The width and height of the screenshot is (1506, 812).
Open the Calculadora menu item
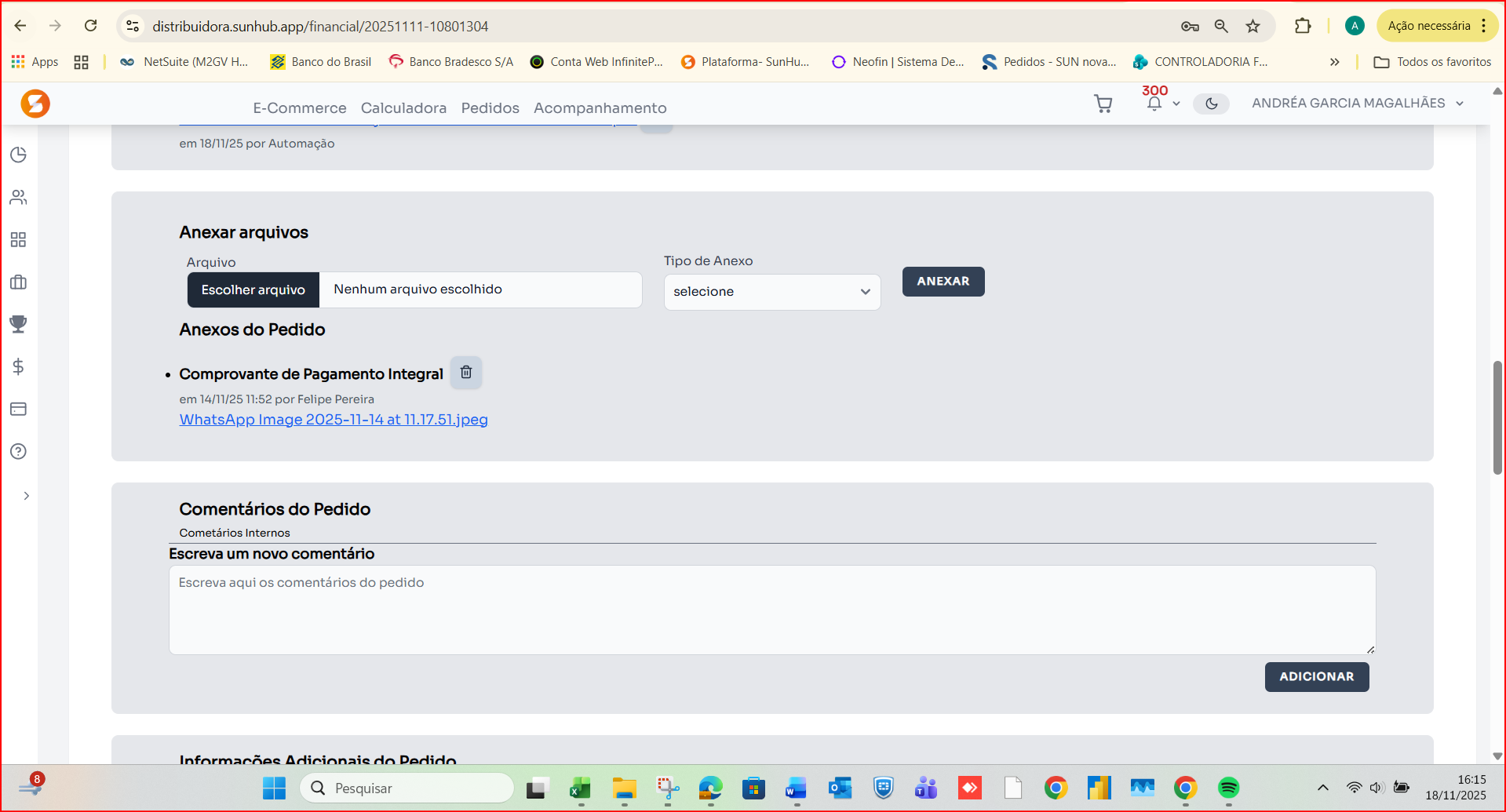tap(403, 108)
